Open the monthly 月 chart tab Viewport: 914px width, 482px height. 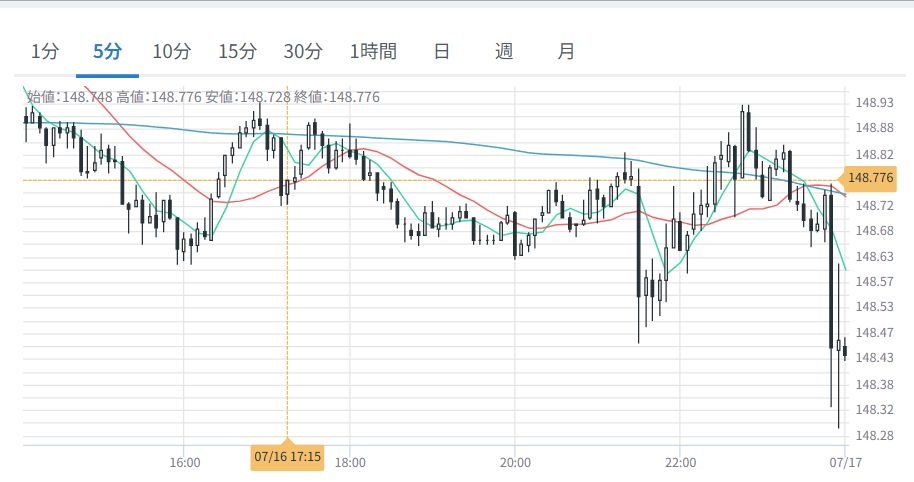566,51
